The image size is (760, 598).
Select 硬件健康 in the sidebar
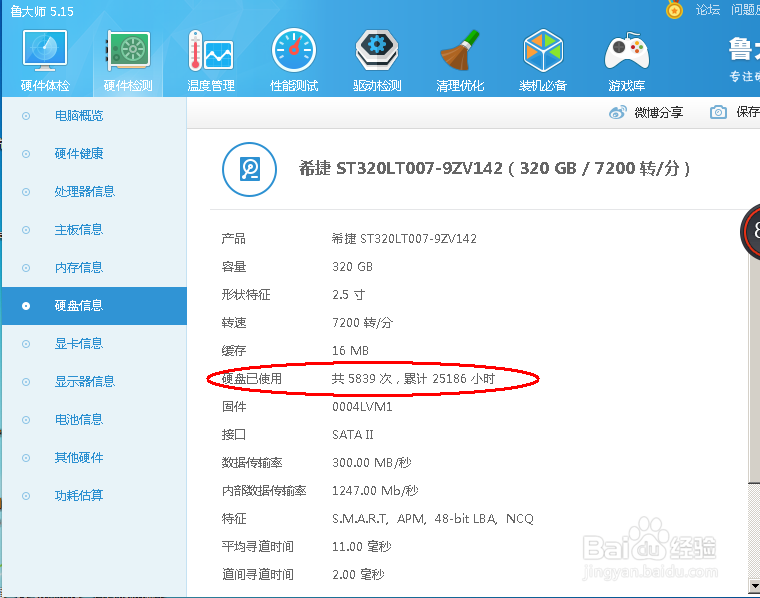click(79, 154)
